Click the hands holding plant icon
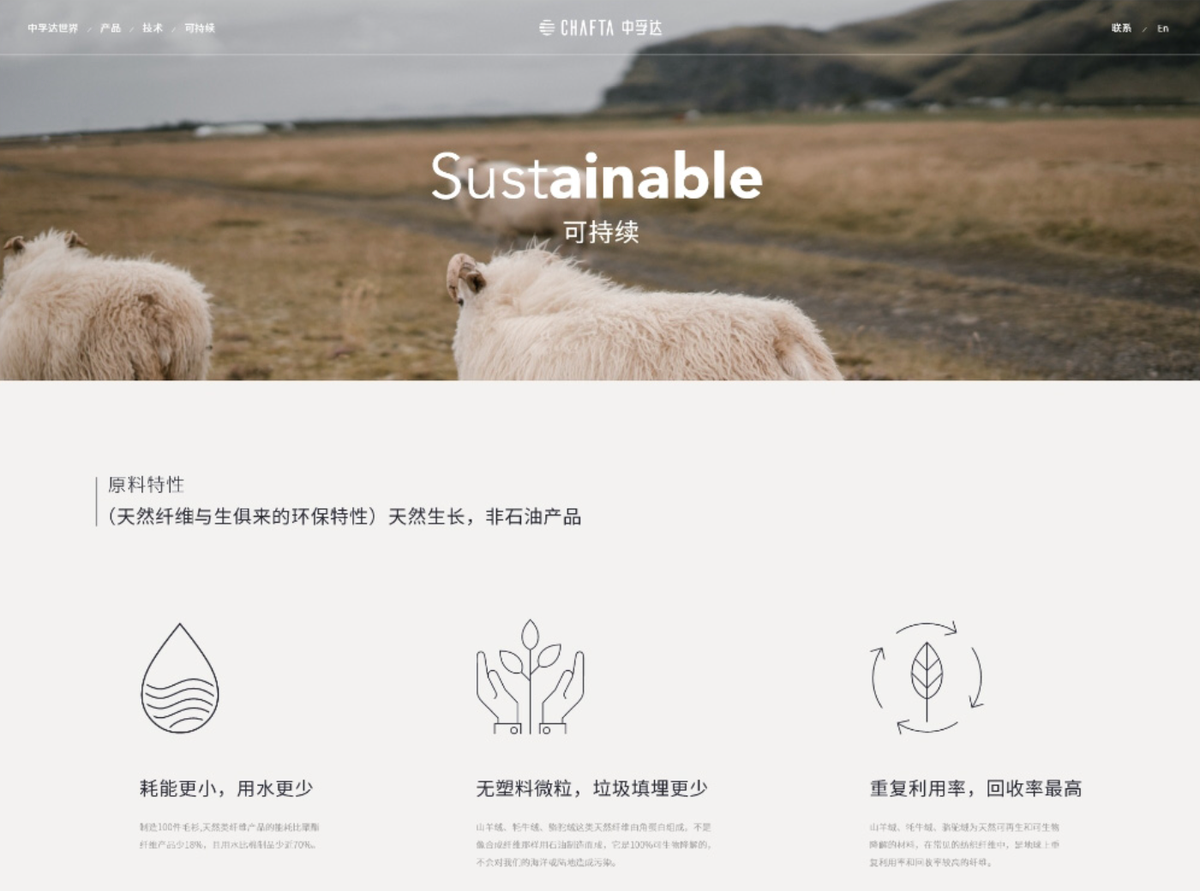 tap(530, 677)
